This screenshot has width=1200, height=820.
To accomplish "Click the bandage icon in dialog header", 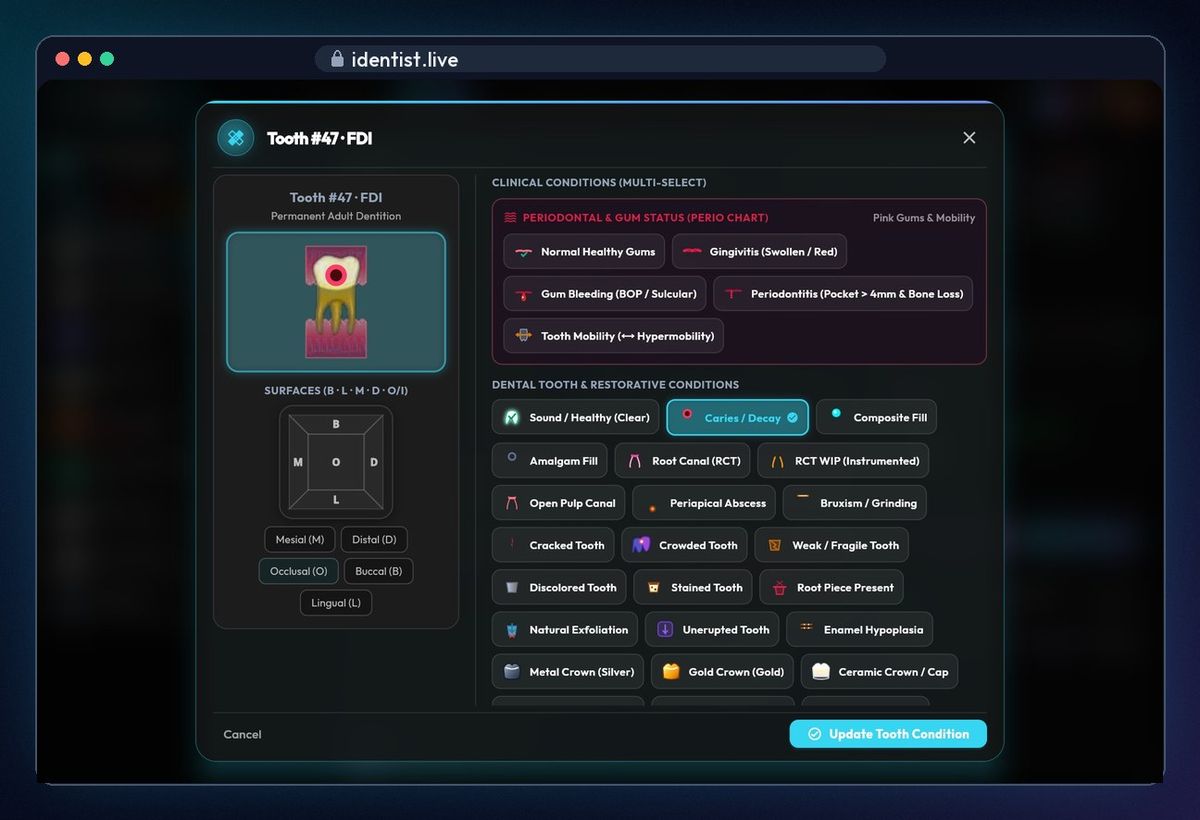I will coord(236,138).
